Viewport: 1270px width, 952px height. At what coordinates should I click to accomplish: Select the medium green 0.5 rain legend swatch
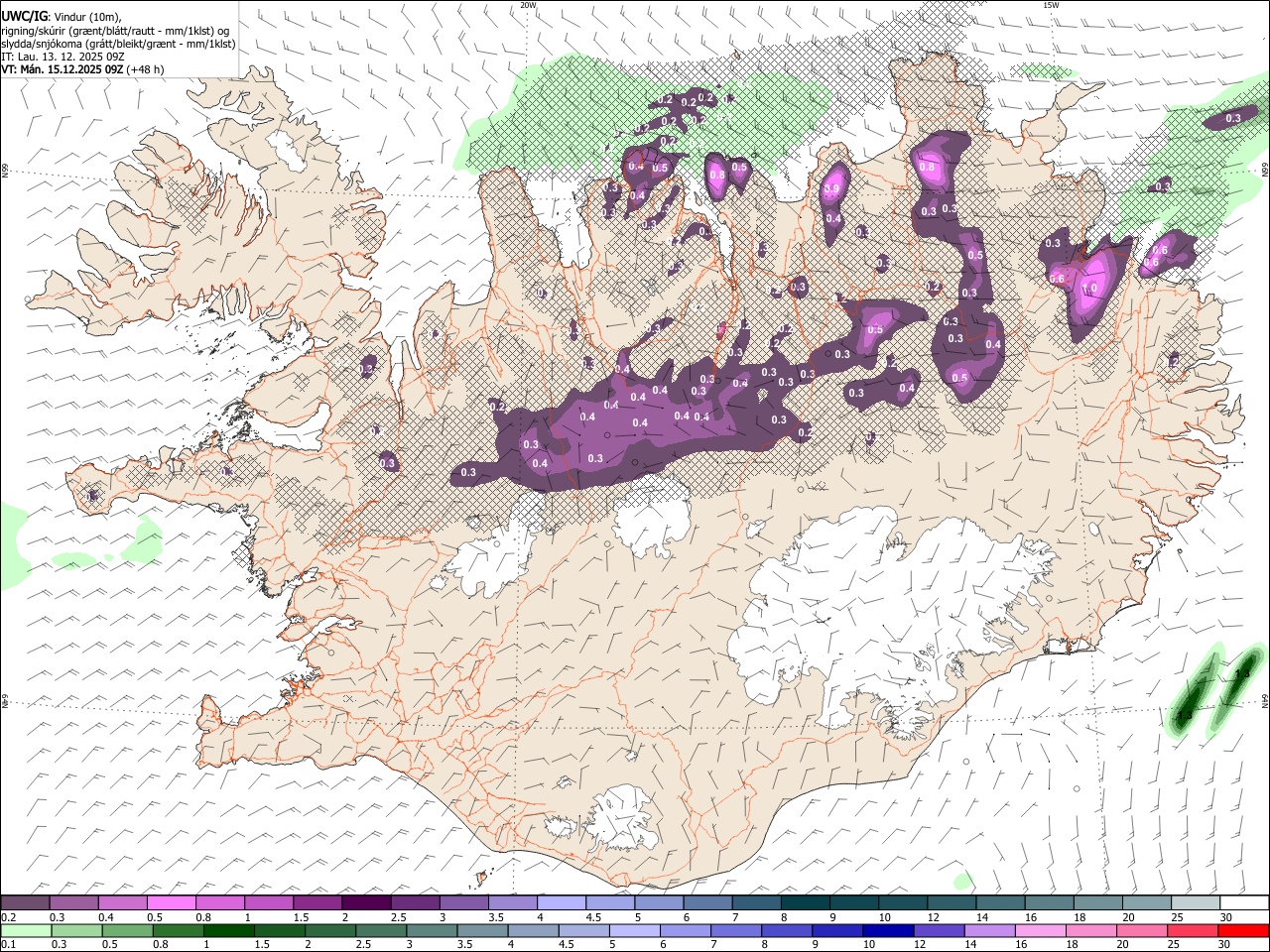tap(127, 931)
